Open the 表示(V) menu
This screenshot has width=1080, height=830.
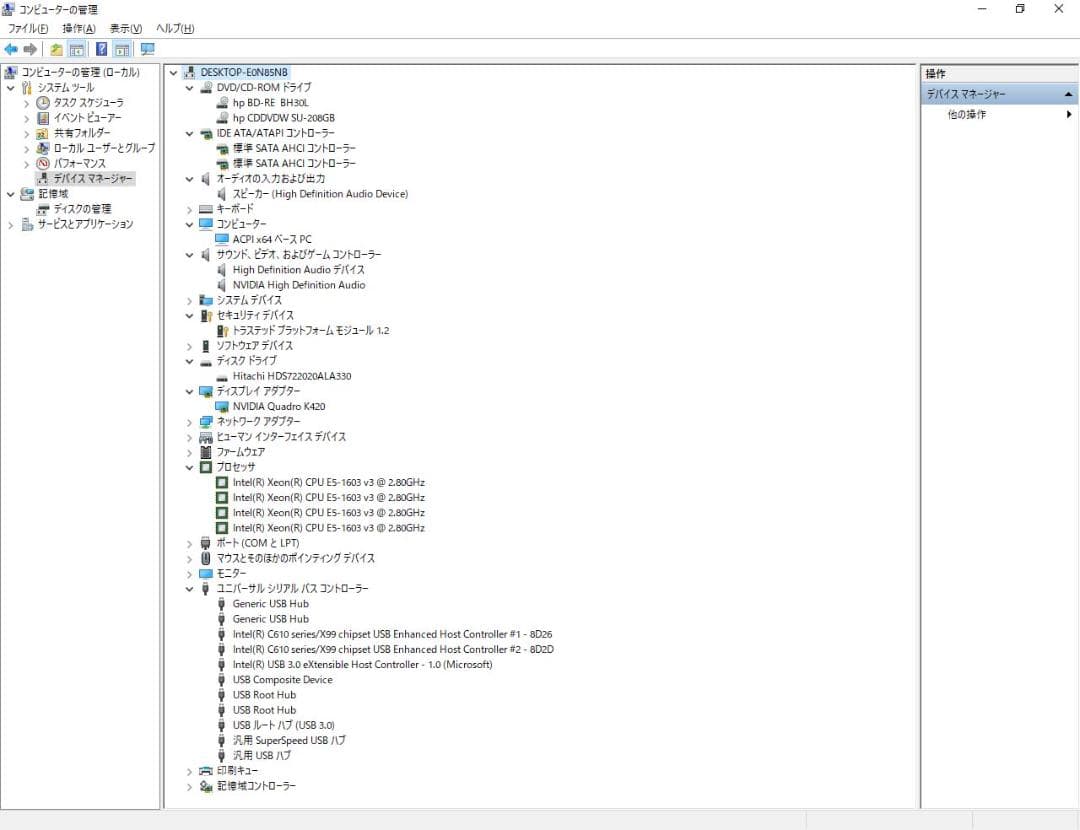pyautogui.click(x=126, y=29)
